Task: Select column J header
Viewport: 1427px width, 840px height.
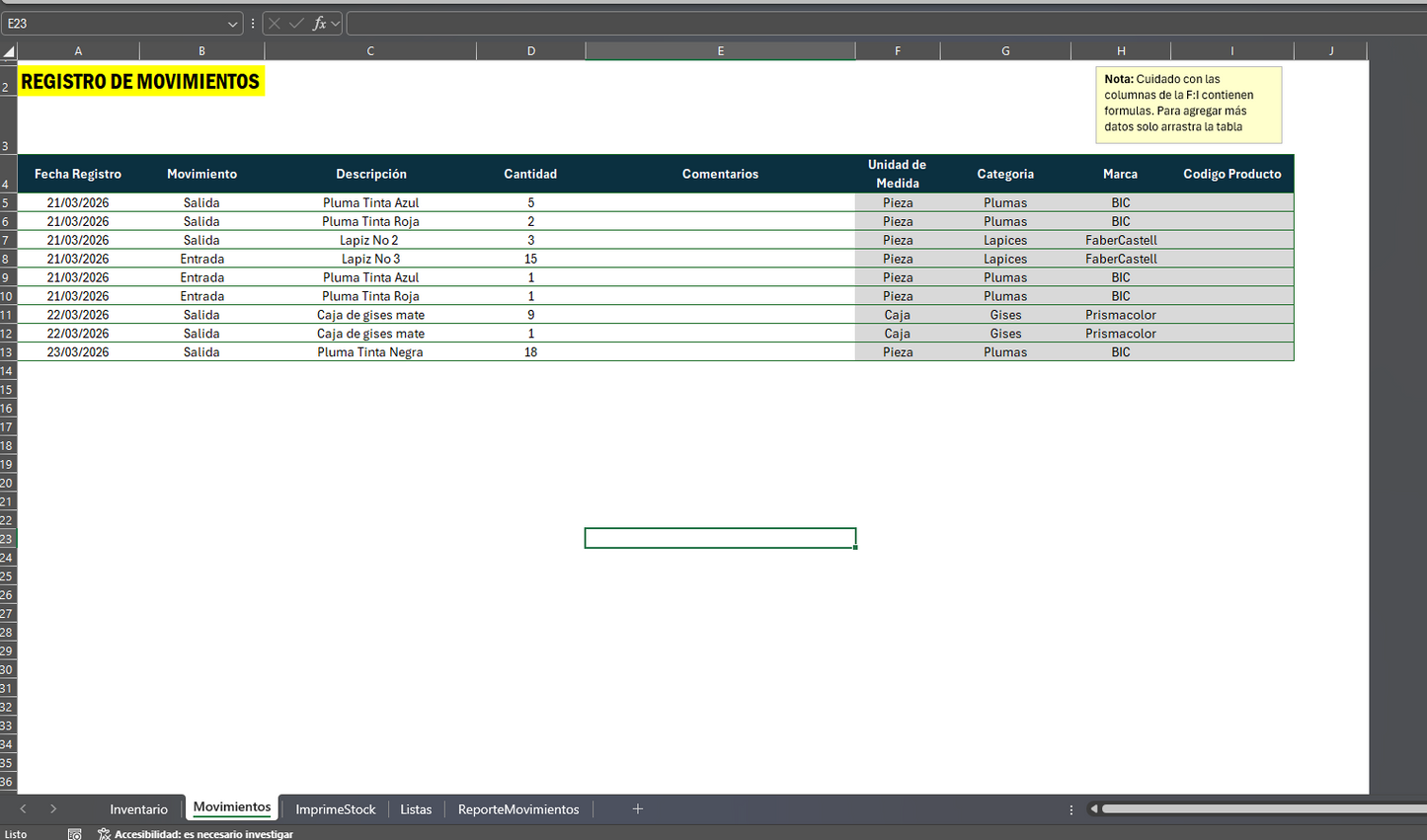Action: (x=1331, y=51)
